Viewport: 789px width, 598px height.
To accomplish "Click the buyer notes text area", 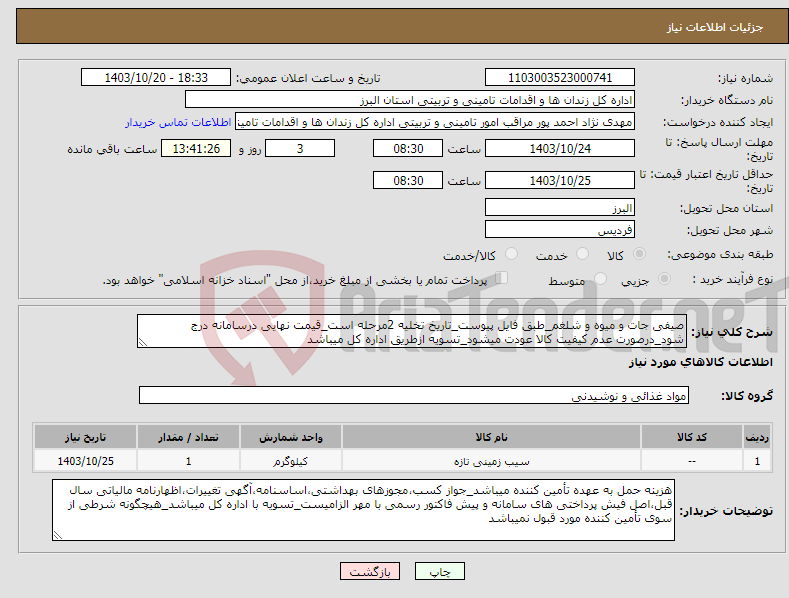I will pyautogui.click(x=363, y=510).
